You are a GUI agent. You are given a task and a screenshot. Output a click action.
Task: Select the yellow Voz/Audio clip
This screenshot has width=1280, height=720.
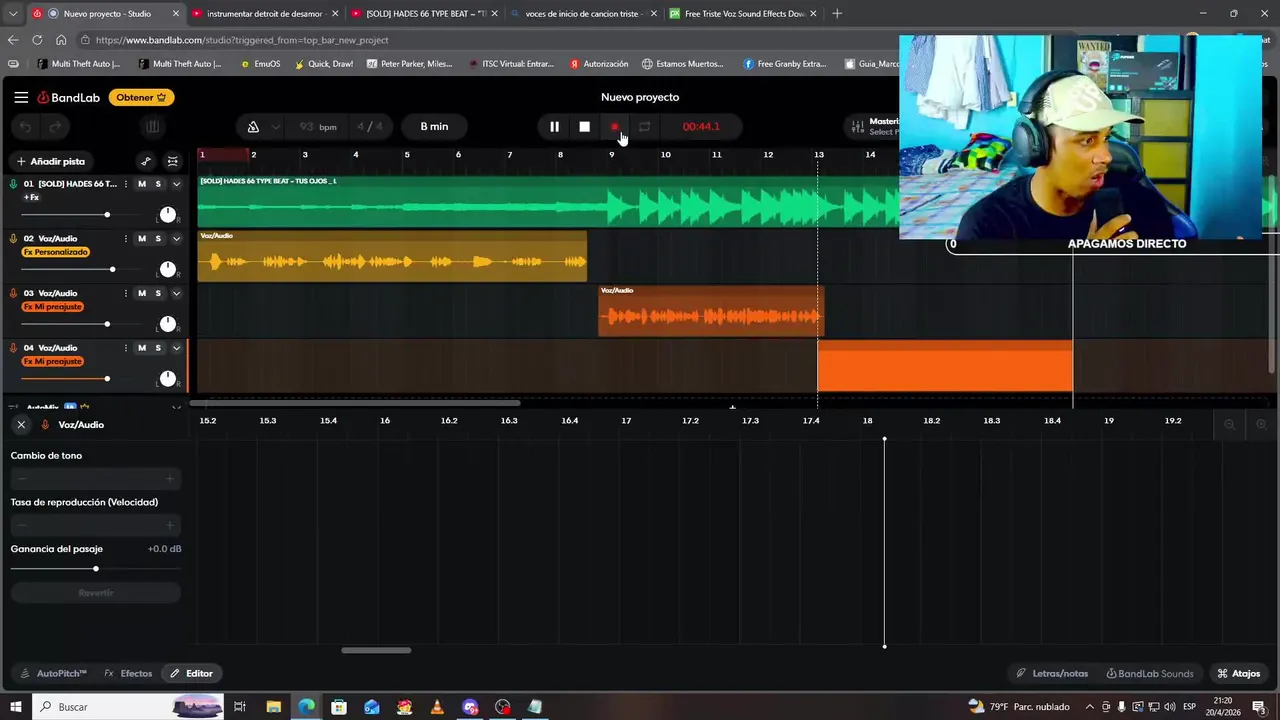coord(392,257)
